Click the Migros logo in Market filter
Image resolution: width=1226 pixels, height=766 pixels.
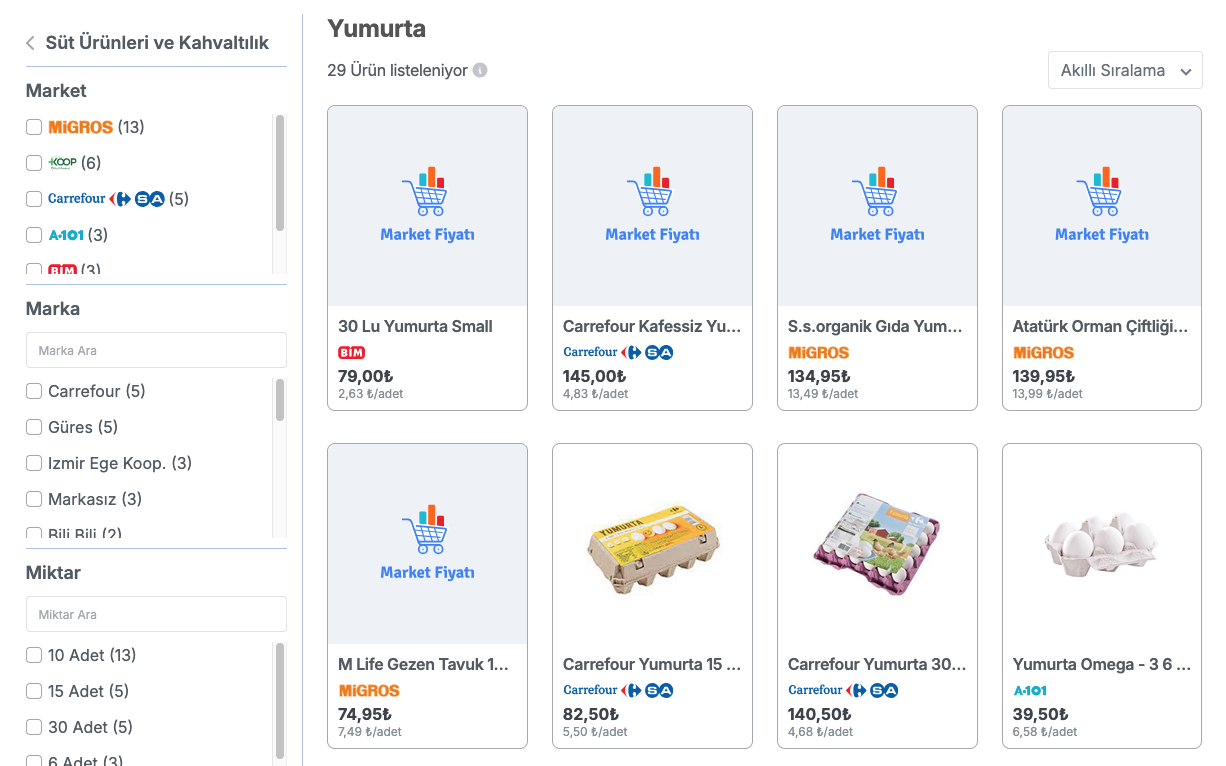[80, 127]
